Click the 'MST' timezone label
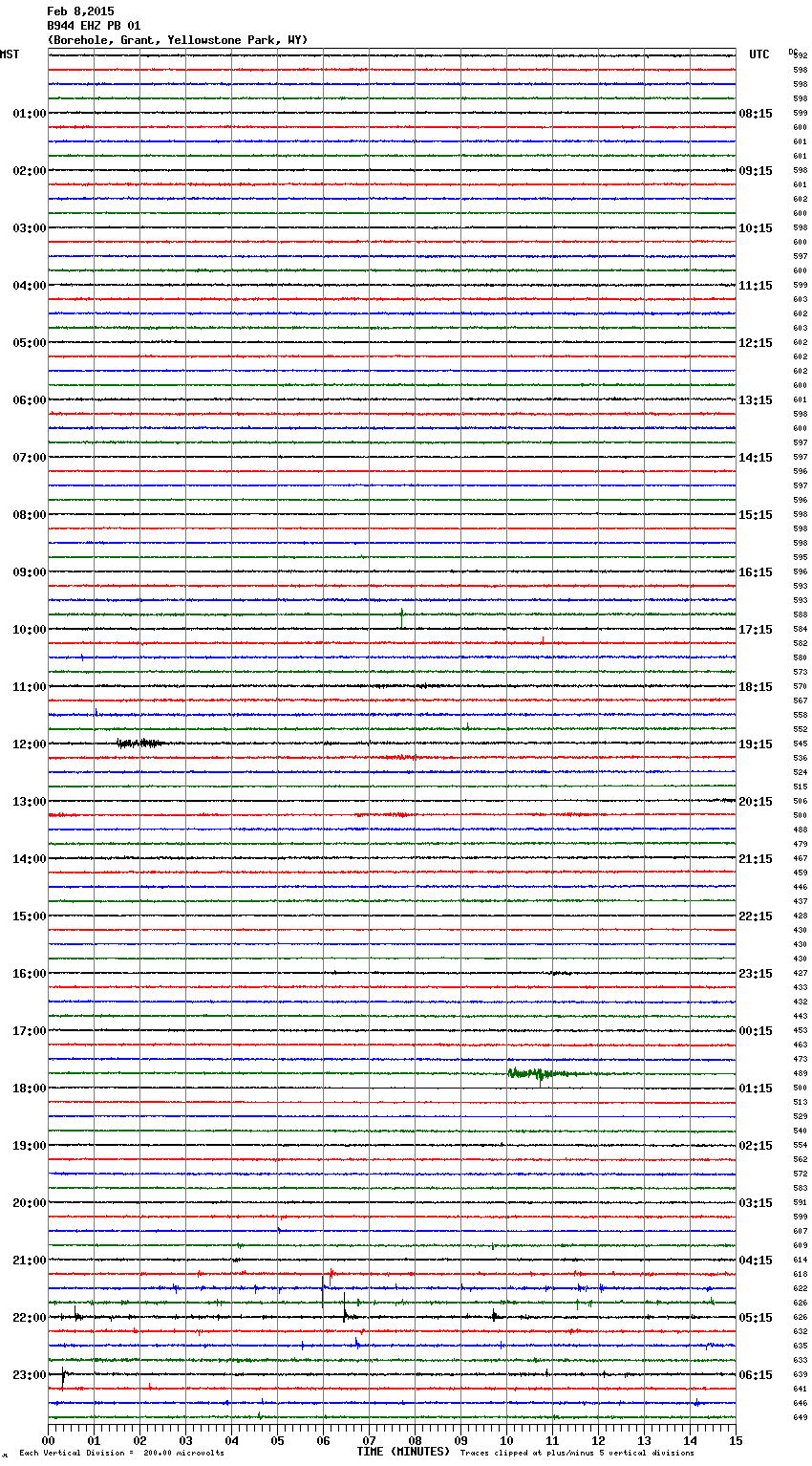 (x=10, y=54)
